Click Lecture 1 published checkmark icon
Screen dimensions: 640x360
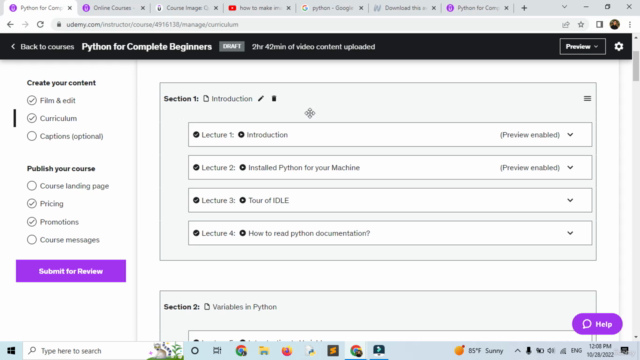(x=196, y=135)
